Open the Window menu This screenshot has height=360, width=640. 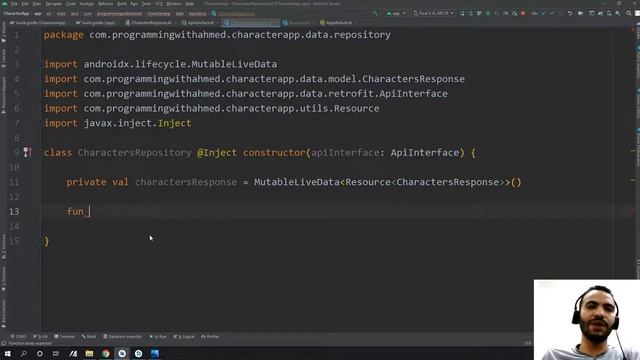tap(173, 4)
